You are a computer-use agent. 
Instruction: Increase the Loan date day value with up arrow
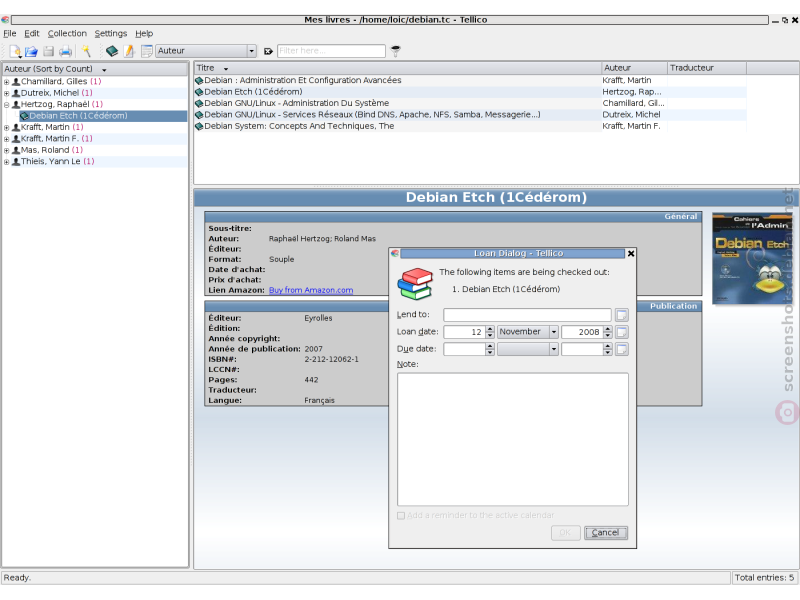pyautogui.click(x=490, y=329)
